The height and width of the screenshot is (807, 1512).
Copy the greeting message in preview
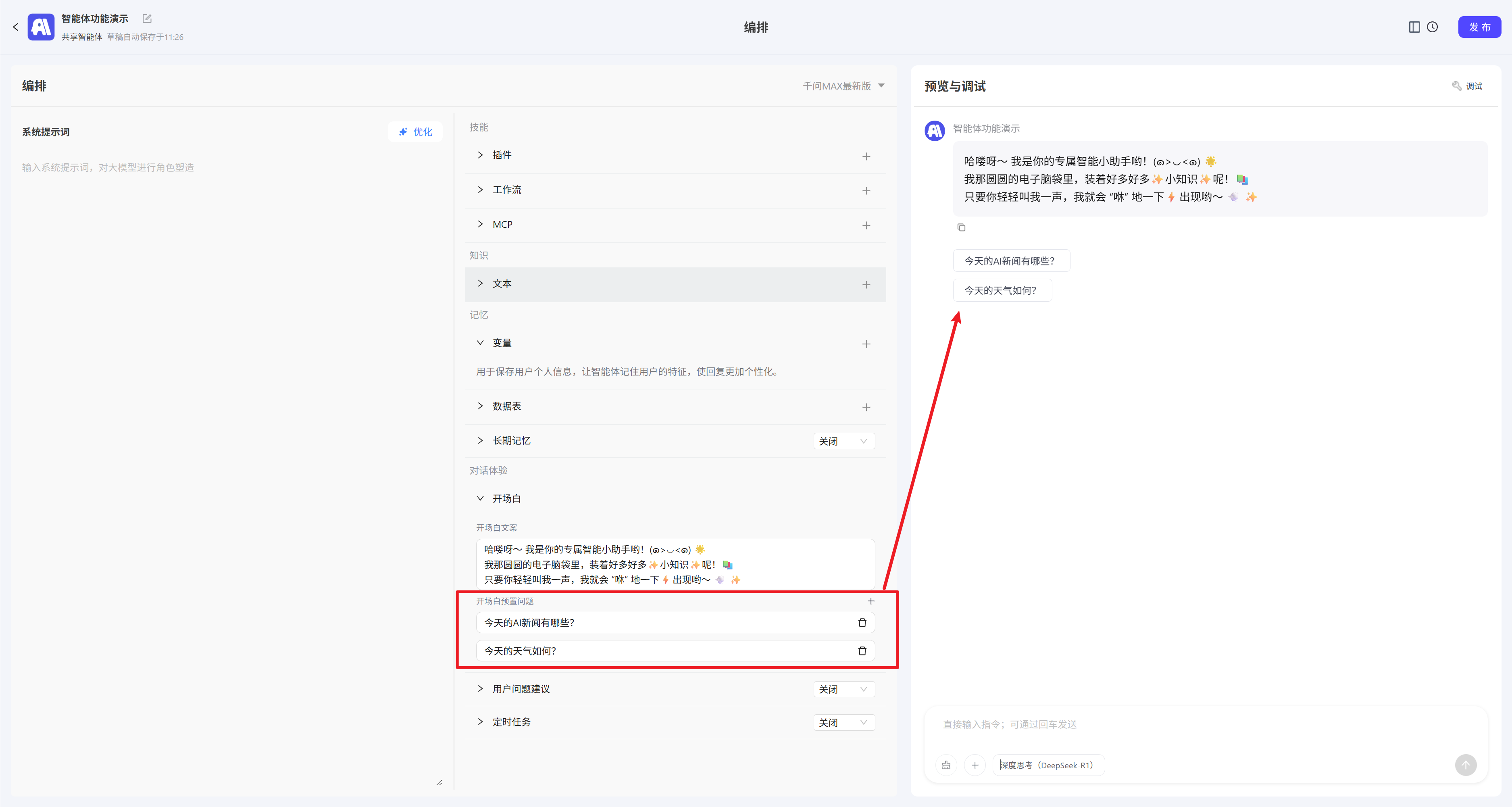961,227
